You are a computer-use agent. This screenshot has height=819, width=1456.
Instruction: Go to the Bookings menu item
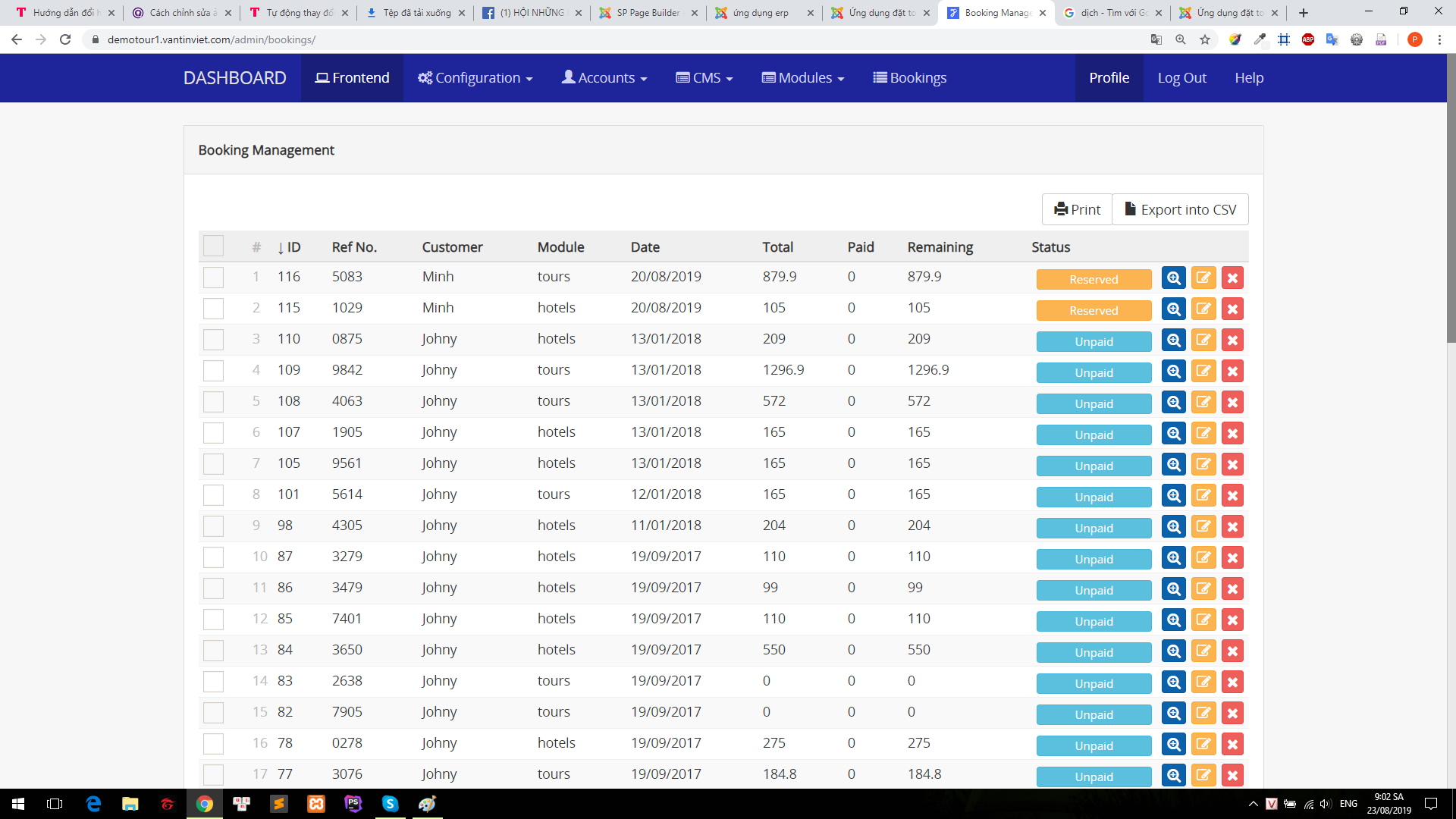910,78
